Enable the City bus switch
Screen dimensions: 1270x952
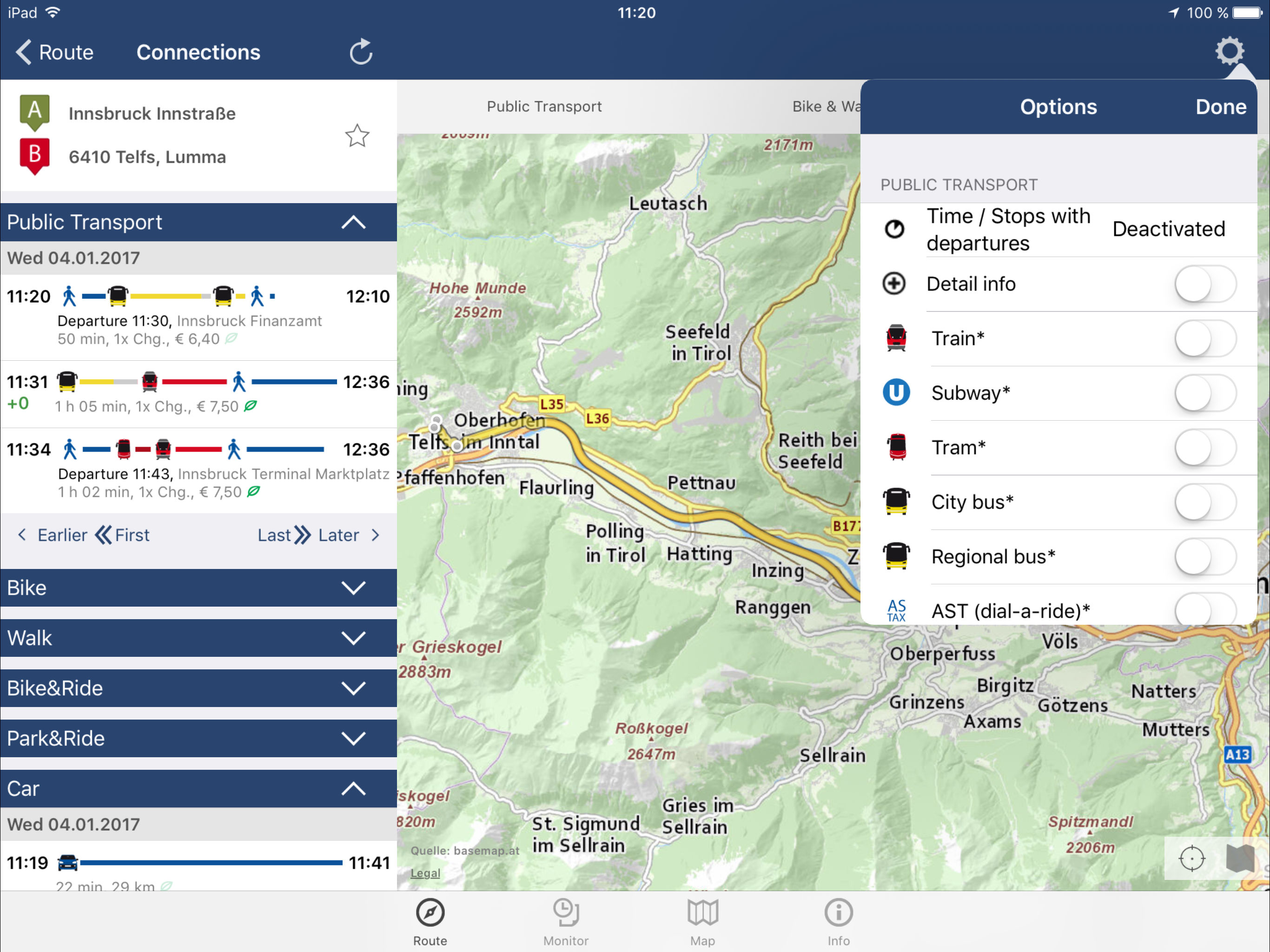[x=1205, y=502]
